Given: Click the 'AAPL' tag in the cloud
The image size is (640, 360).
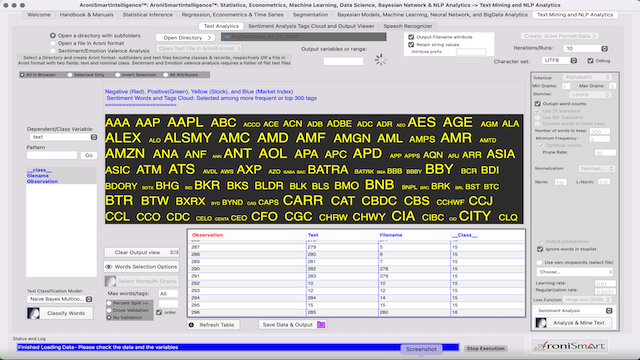Looking at the screenshot, I should 185,122.
